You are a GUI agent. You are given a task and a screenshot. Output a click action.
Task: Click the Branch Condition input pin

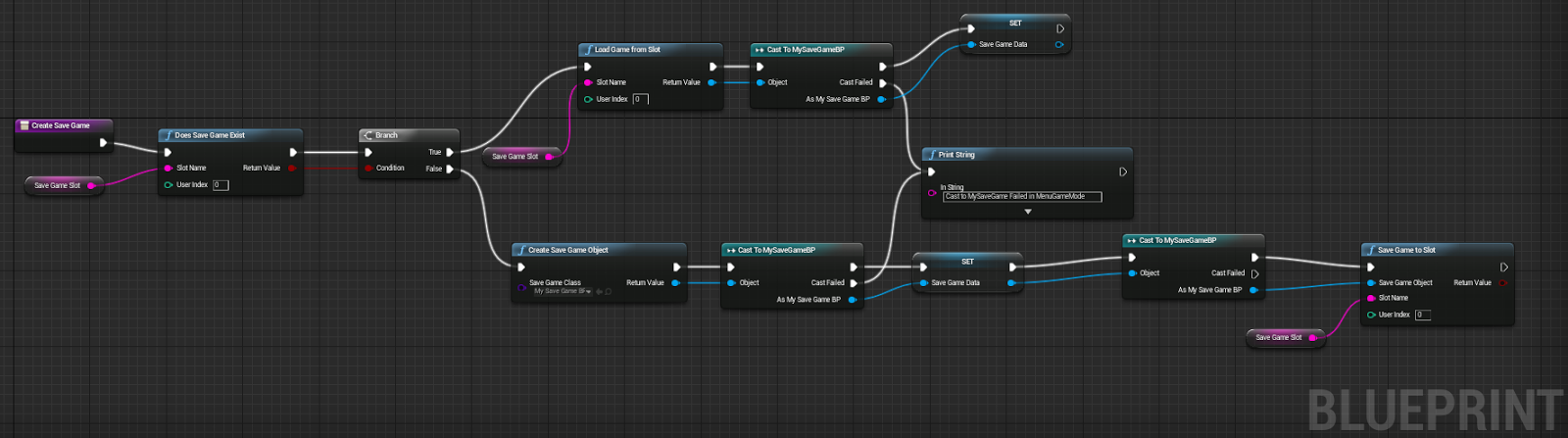click(x=368, y=168)
